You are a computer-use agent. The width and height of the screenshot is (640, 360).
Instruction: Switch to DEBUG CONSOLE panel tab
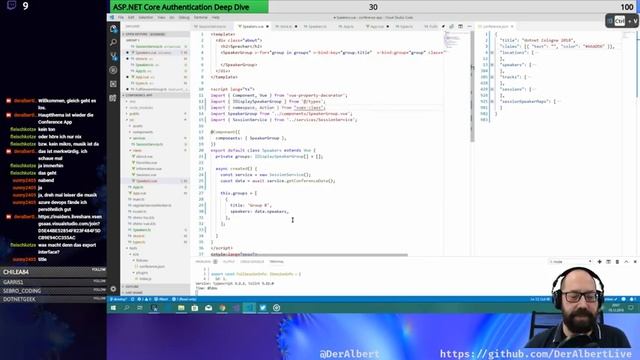(x=252, y=262)
